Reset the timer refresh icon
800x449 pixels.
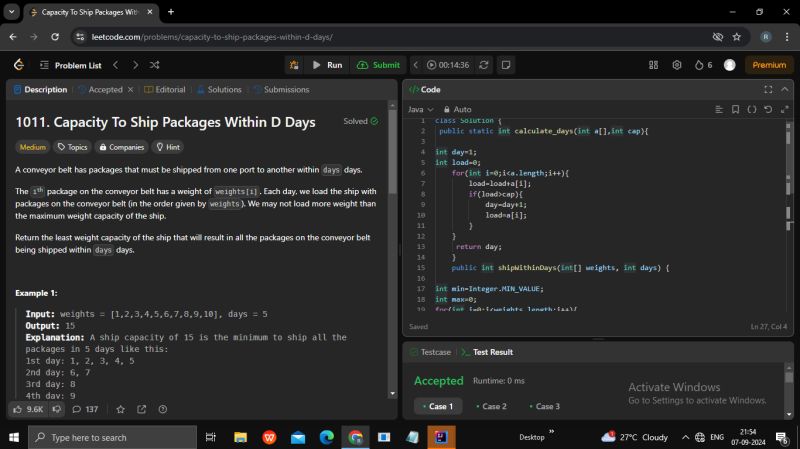click(x=484, y=65)
